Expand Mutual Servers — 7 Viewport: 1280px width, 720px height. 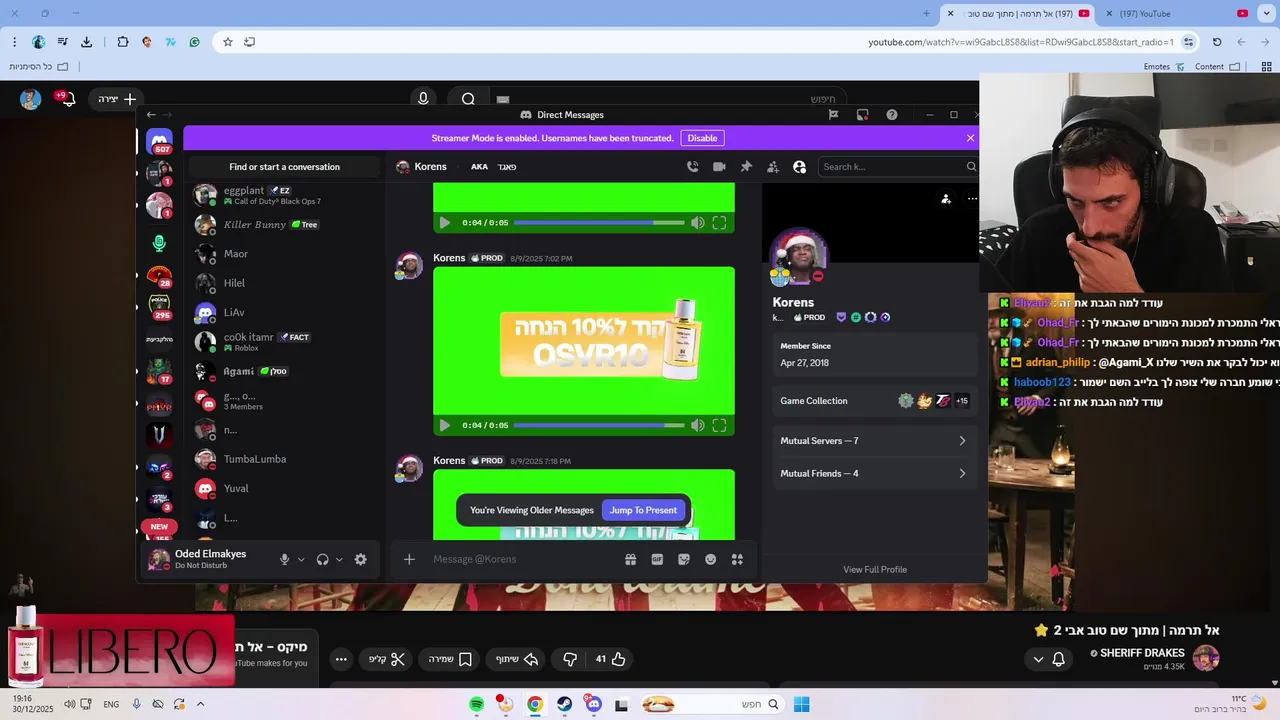pos(874,441)
